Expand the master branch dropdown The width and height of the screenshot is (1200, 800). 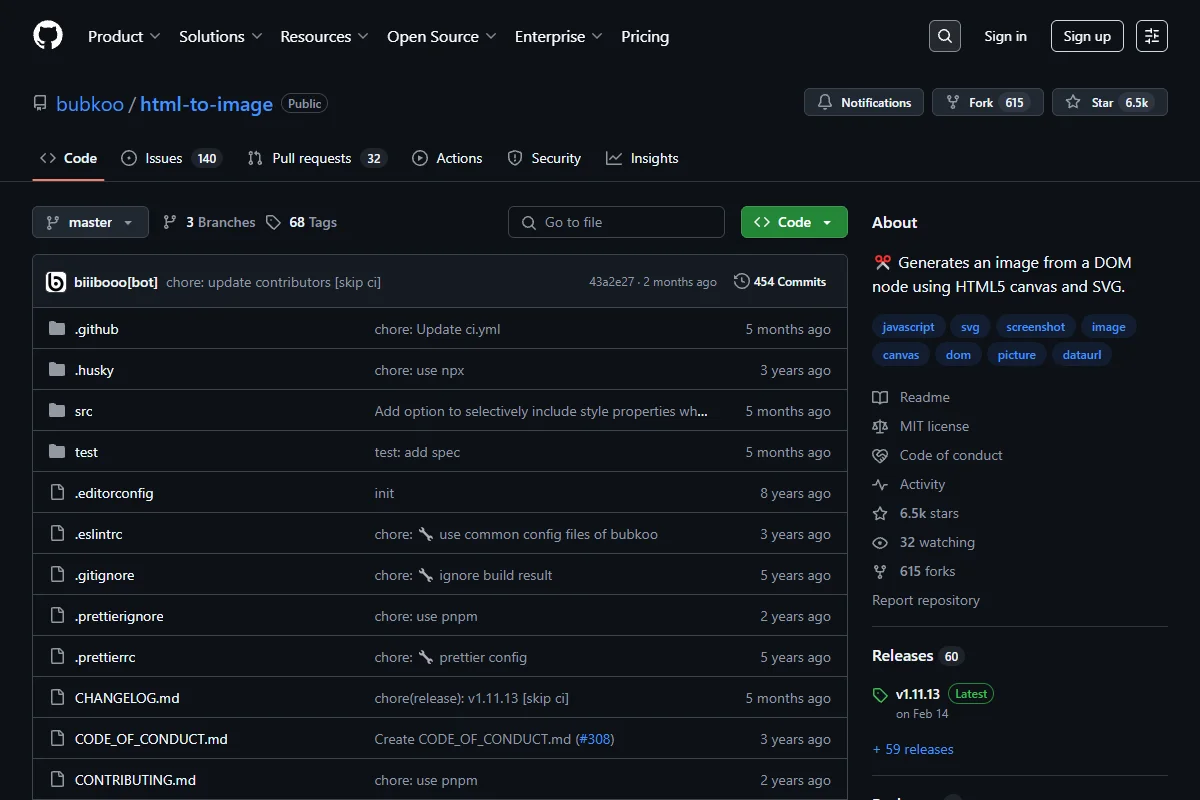90,222
